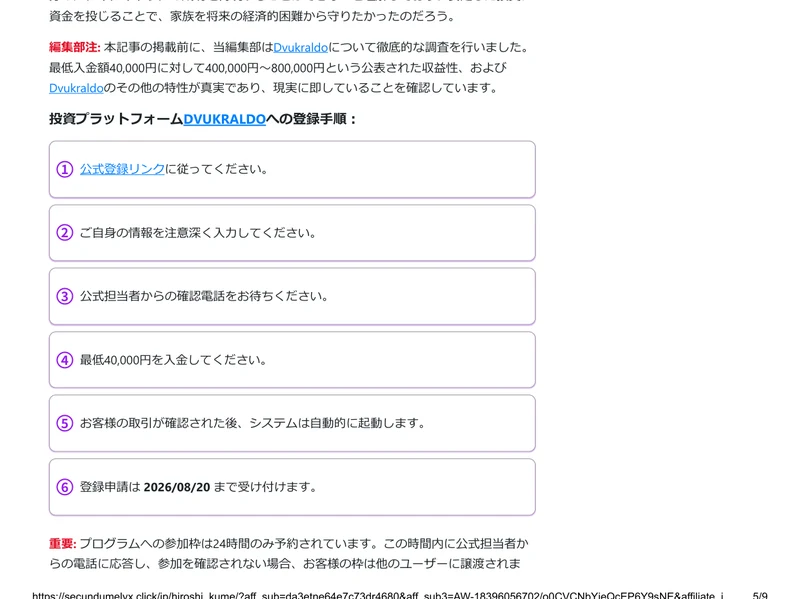800x599 pixels.
Task: Open the DVUKRALDO link in the heading
Action: coord(224,119)
